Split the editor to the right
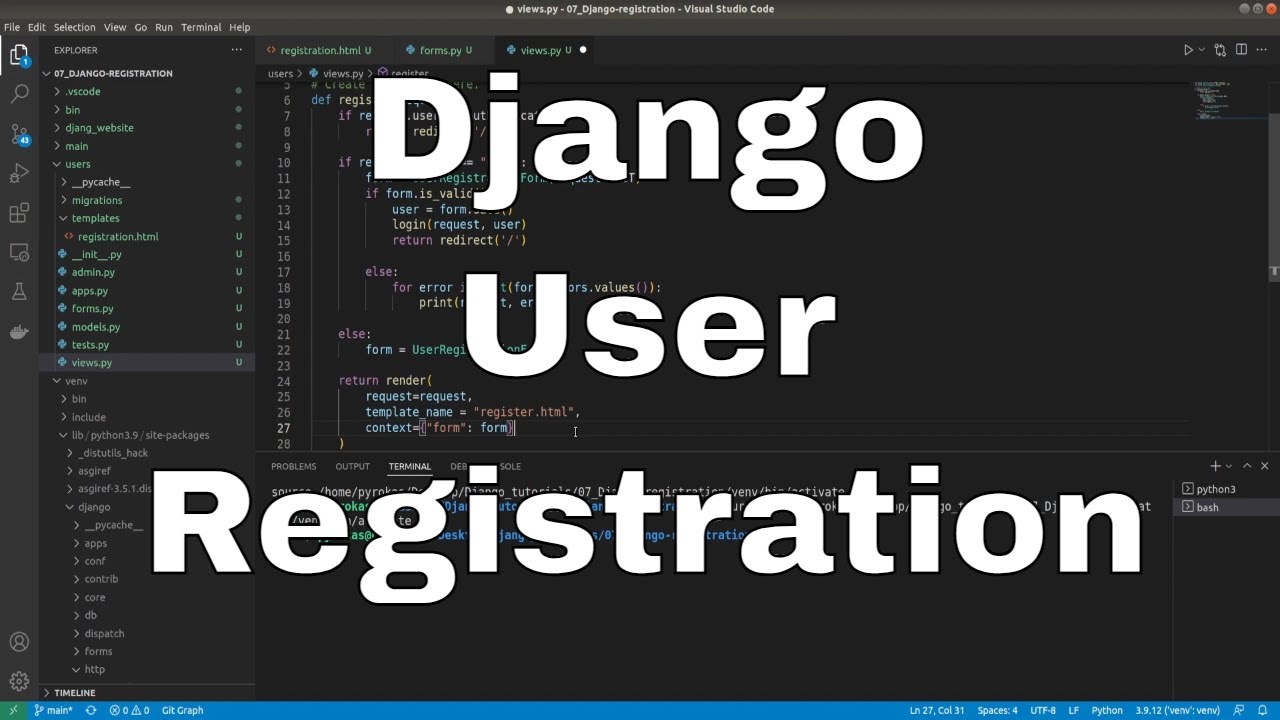The image size is (1280, 720). 1241,50
